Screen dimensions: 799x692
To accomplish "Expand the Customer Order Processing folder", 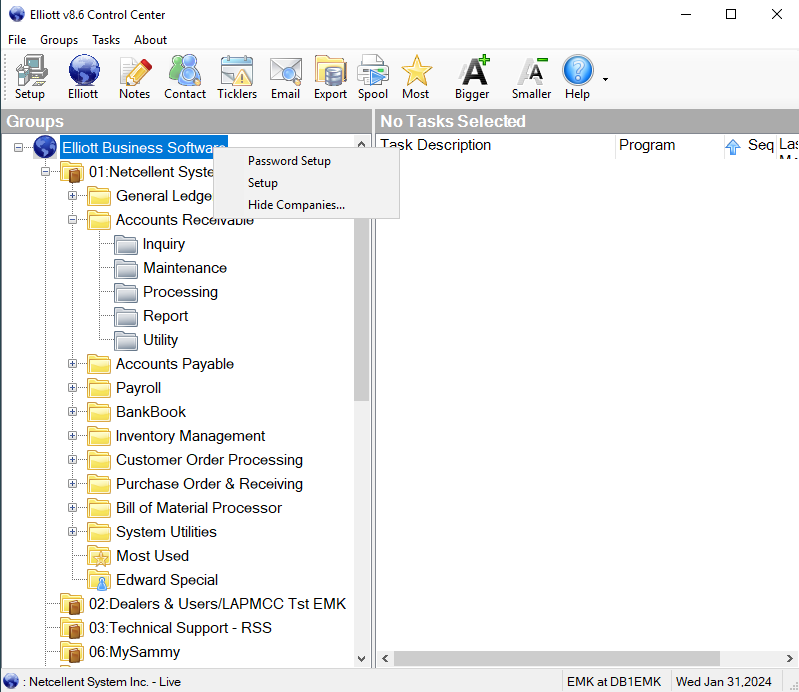I will click(x=72, y=460).
